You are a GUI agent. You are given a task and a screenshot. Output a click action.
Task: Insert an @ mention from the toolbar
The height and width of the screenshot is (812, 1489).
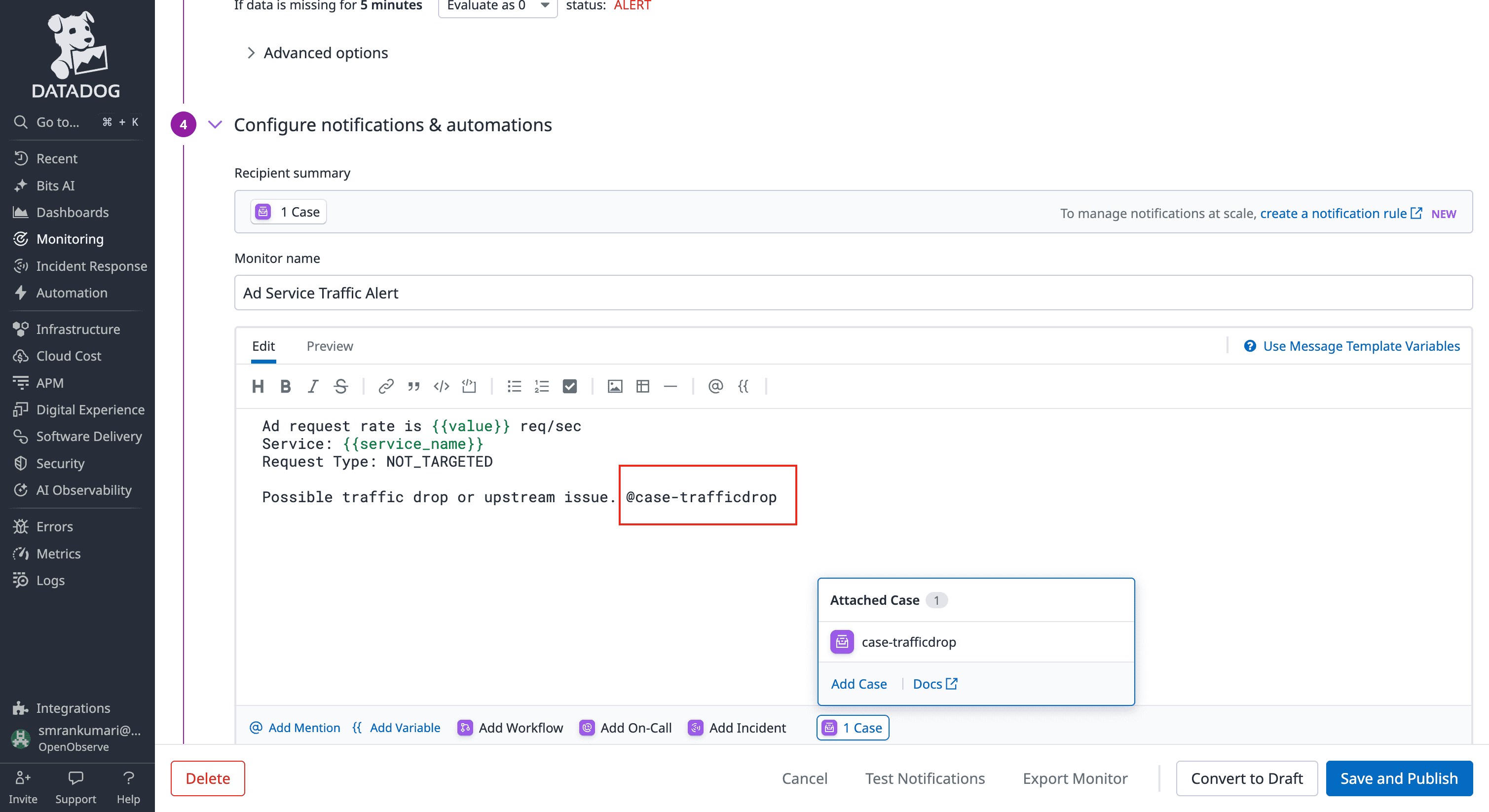coord(715,386)
